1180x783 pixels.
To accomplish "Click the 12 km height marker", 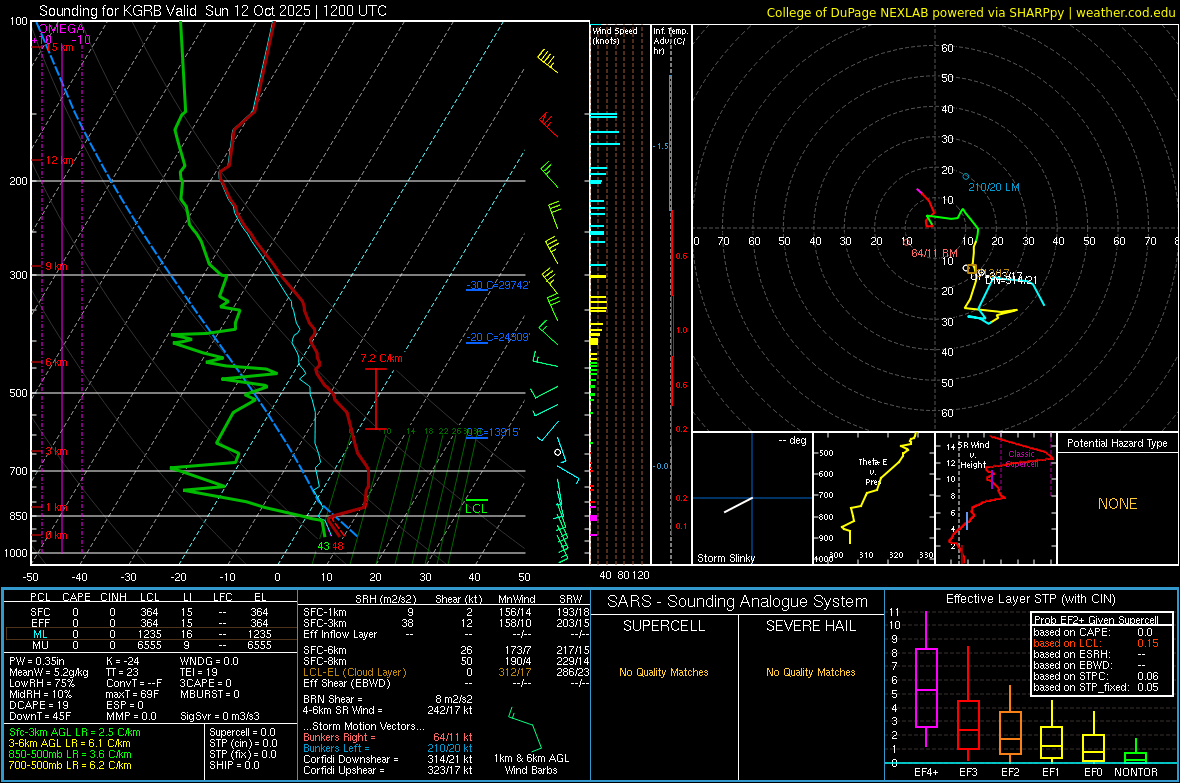I will (59, 160).
